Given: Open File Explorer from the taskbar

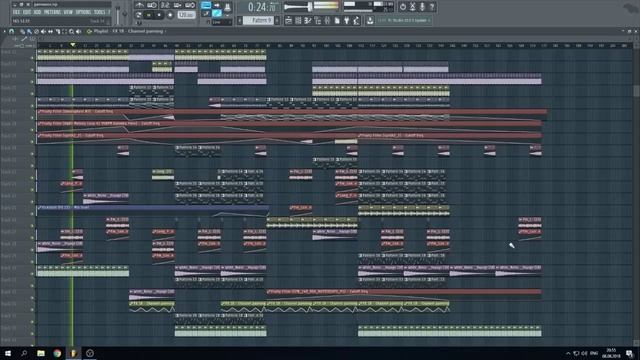Looking at the screenshot, I should [41, 353].
